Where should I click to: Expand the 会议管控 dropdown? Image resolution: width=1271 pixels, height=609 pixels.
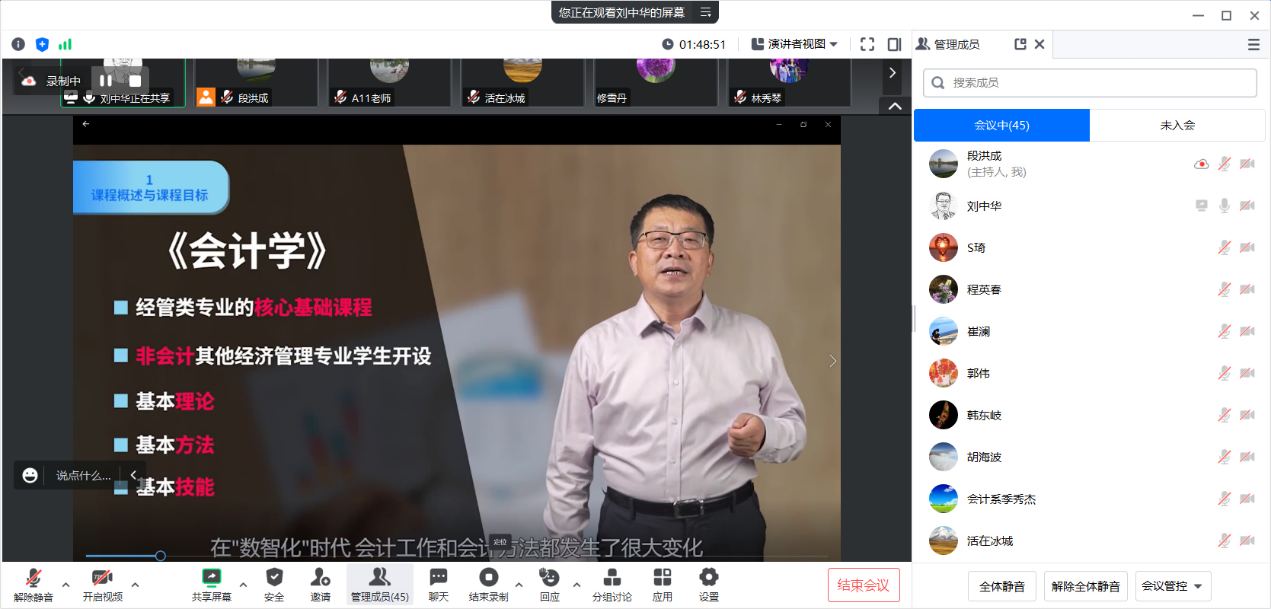1174,586
